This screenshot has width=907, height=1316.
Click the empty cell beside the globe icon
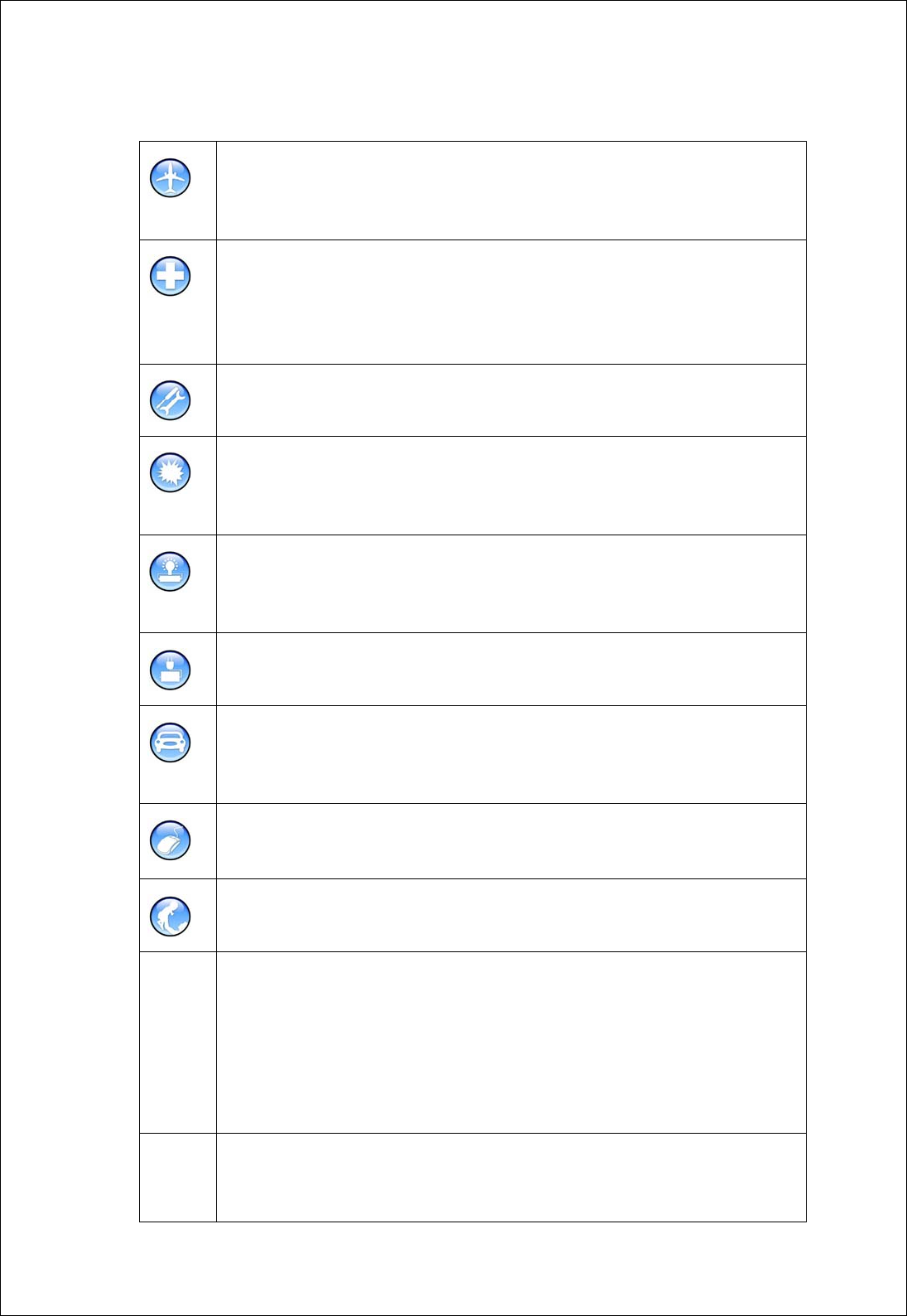(x=511, y=916)
